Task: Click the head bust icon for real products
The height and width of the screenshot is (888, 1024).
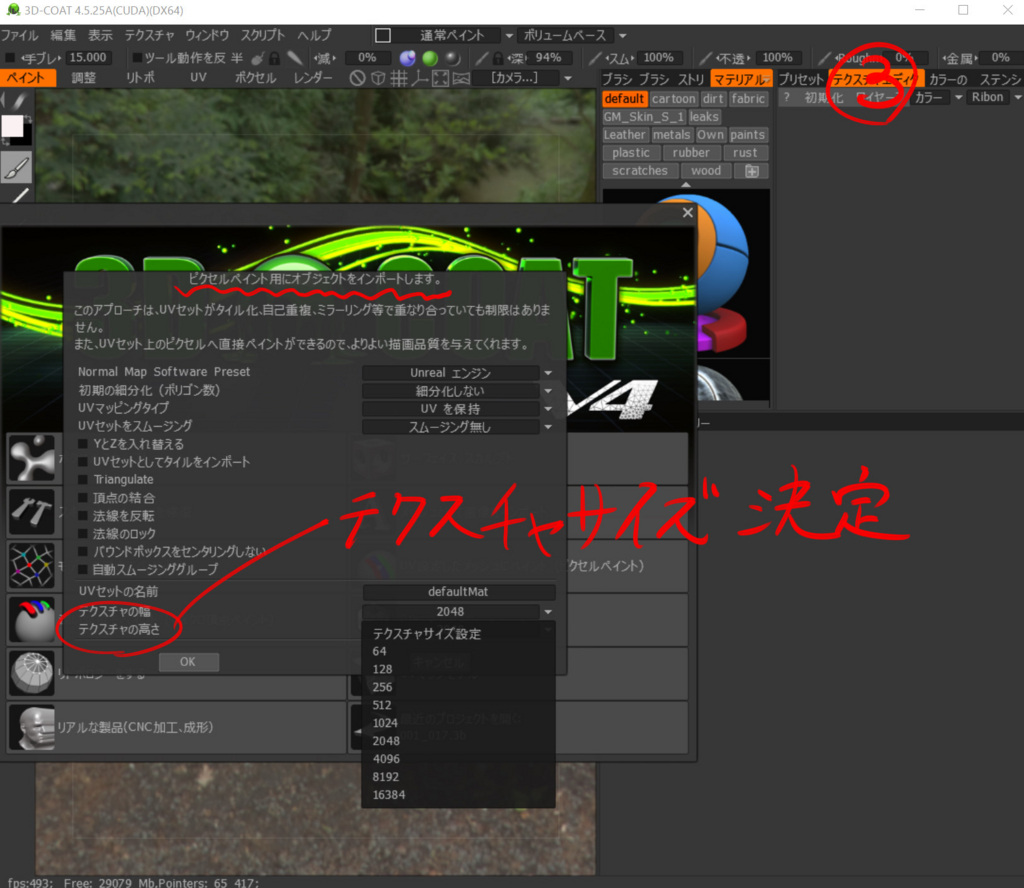Action: 31,727
